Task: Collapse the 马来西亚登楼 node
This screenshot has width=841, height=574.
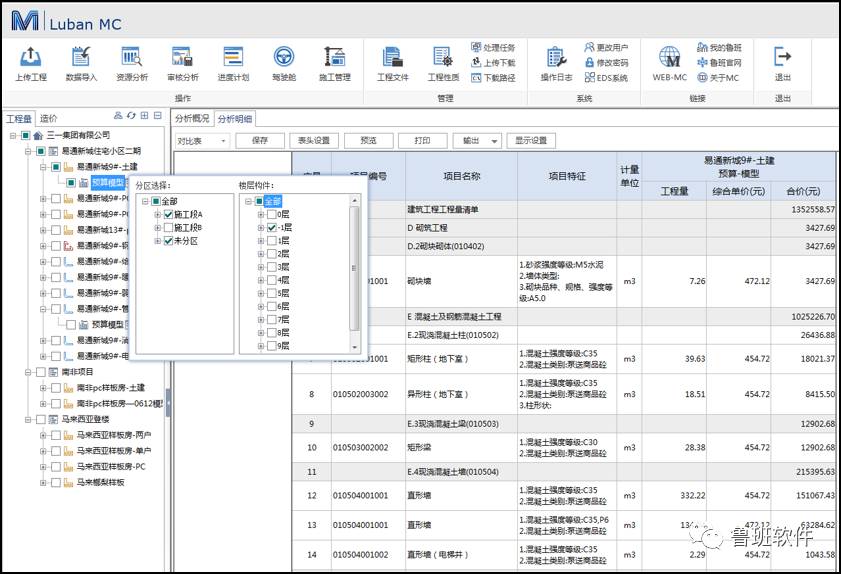Action: (28, 420)
